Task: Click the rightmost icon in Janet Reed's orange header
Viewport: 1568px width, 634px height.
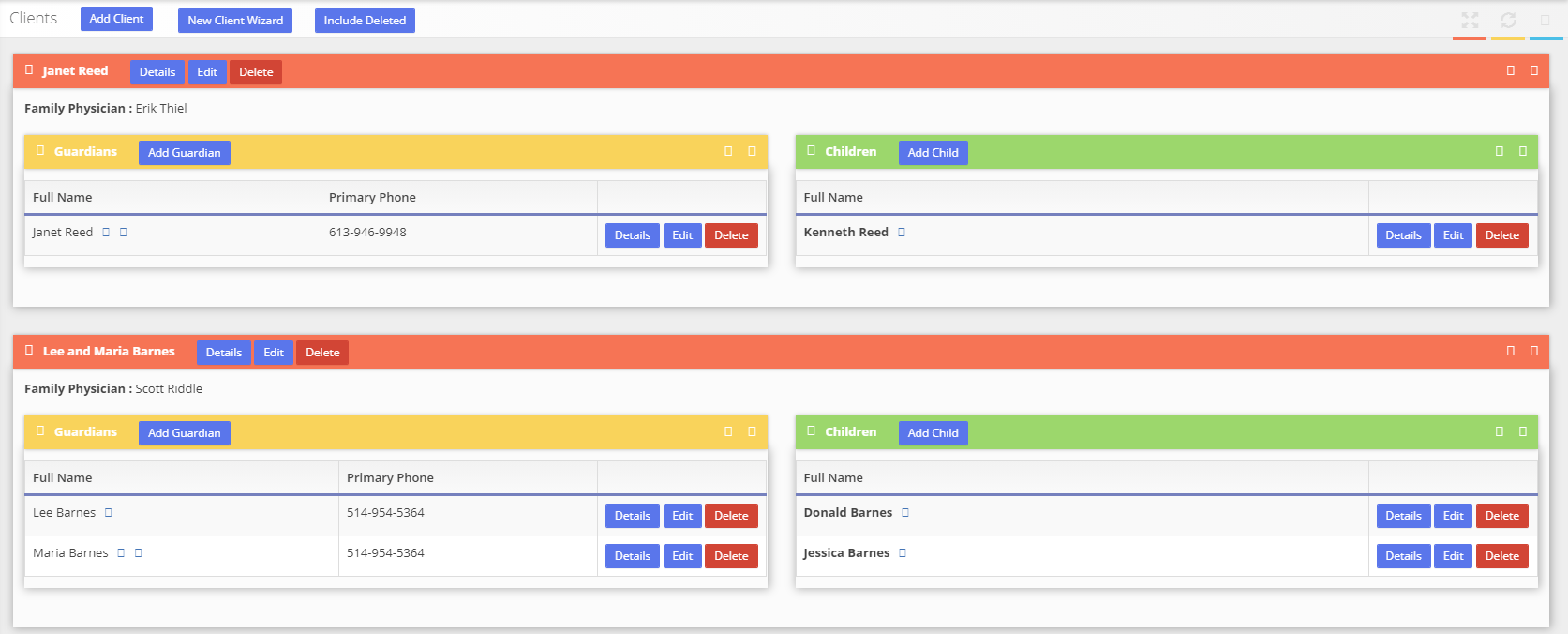Action: tap(1534, 71)
